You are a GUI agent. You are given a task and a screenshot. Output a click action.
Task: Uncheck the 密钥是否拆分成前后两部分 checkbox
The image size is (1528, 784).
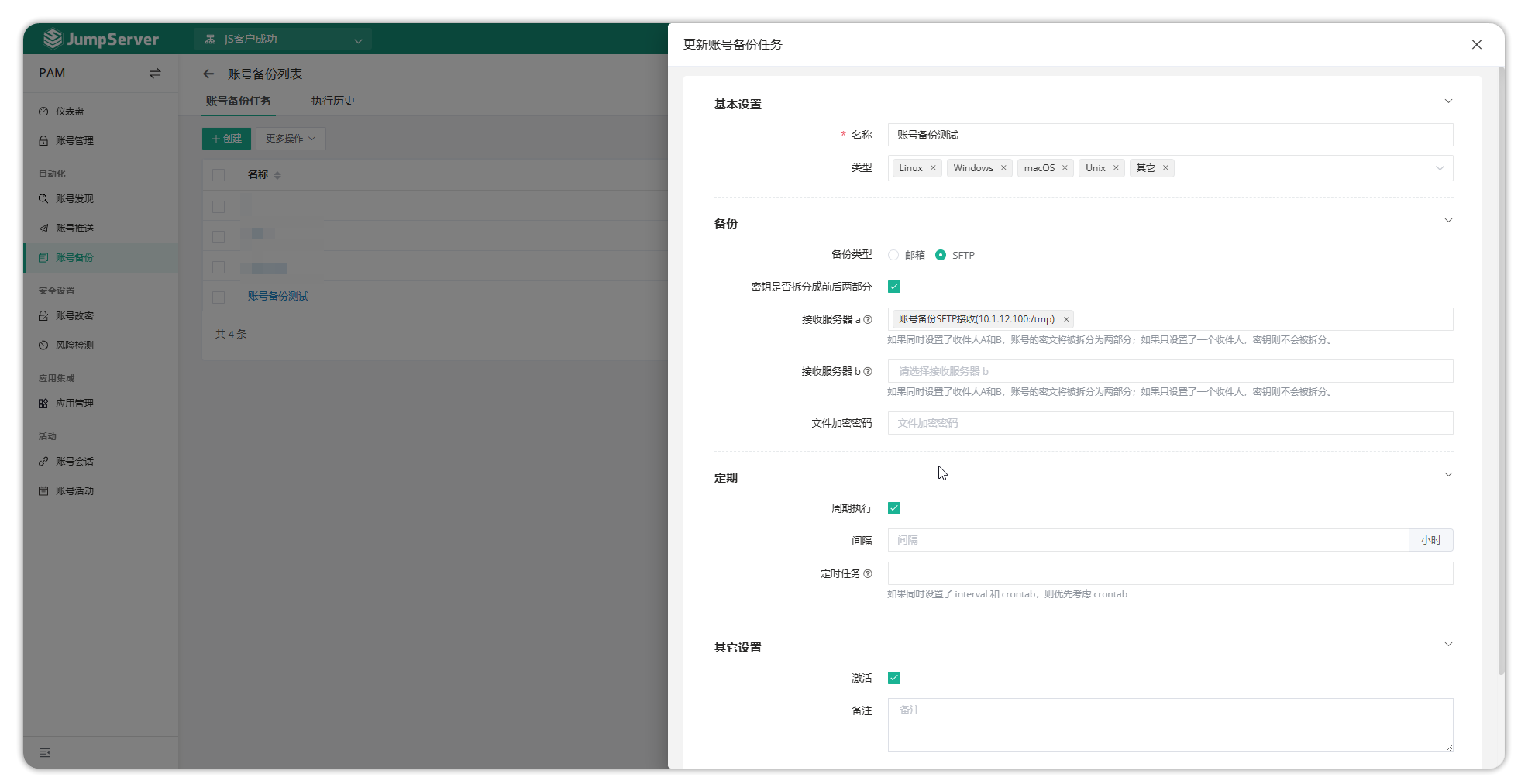894,287
